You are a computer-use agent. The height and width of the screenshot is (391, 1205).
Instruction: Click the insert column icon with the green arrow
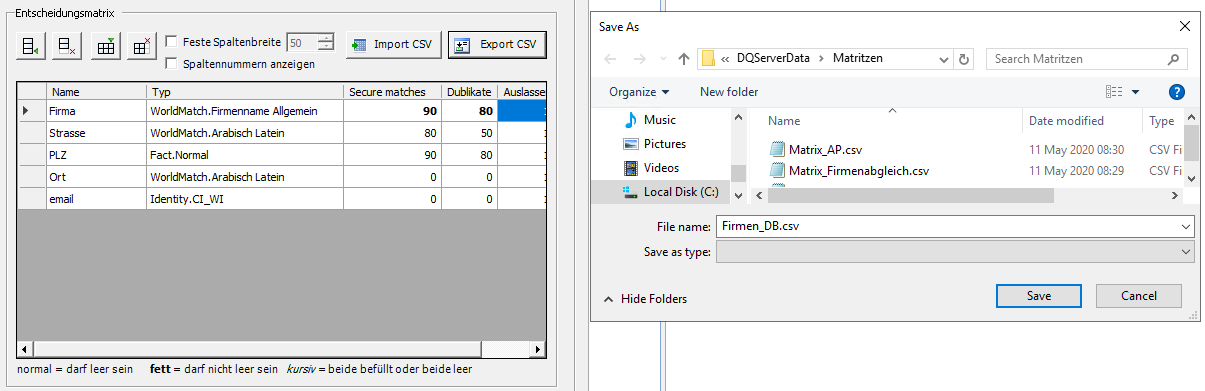[105, 45]
